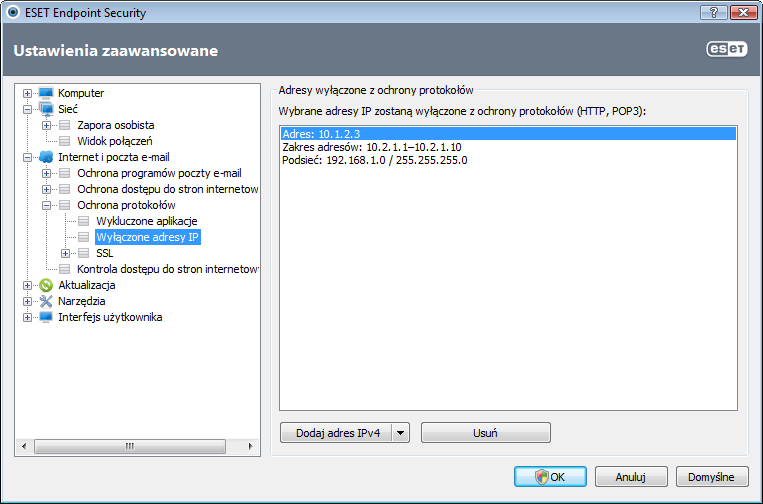Viewport: 763px width, 504px height.
Task: Click the Sieć network icon
Action: [46, 109]
